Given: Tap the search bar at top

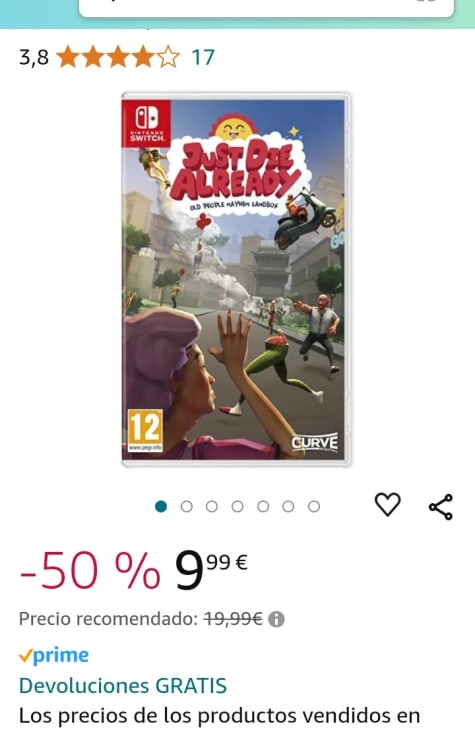Looking at the screenshot, I should [266, 8].
